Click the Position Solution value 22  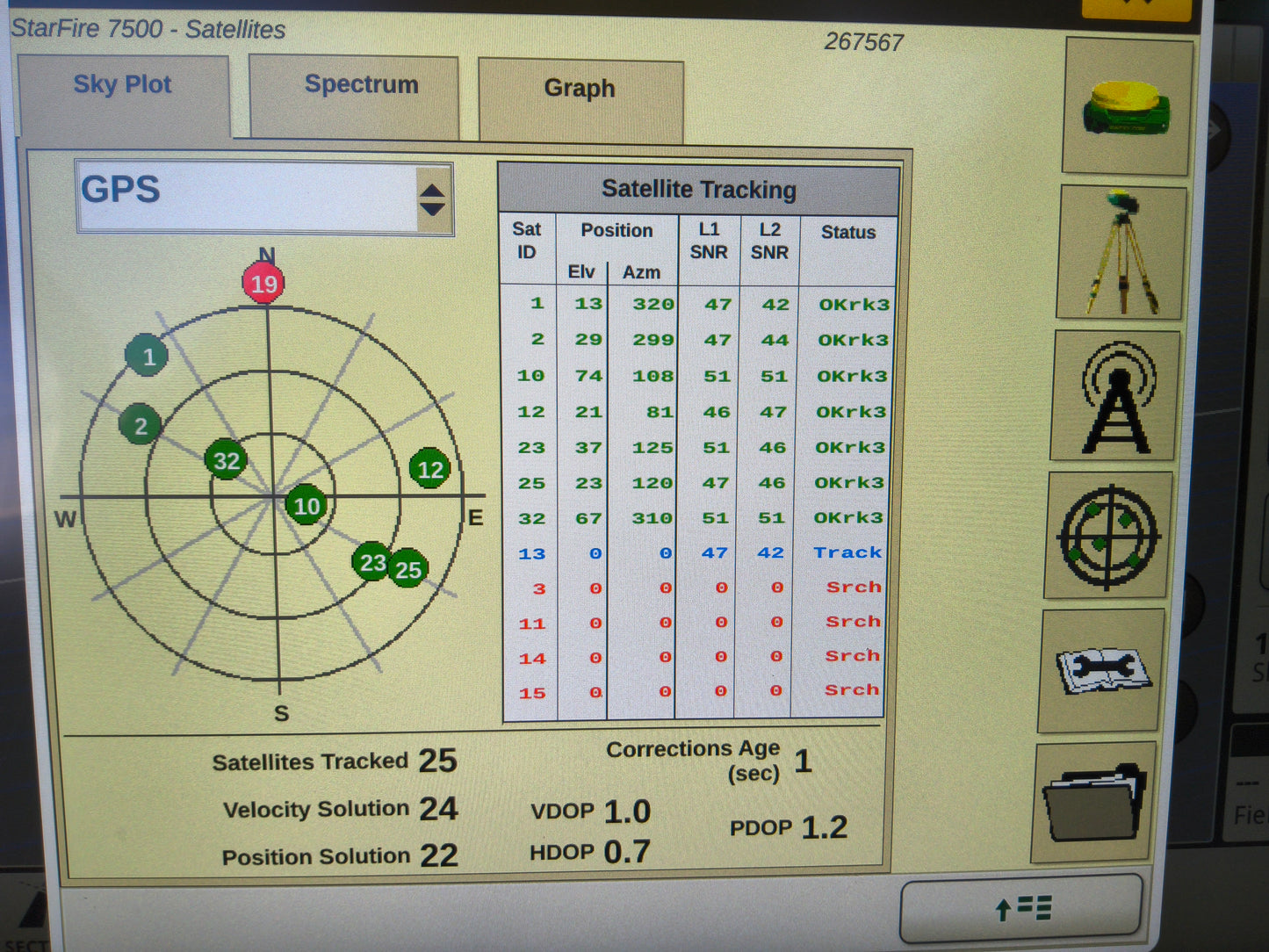tap(439, 855)
